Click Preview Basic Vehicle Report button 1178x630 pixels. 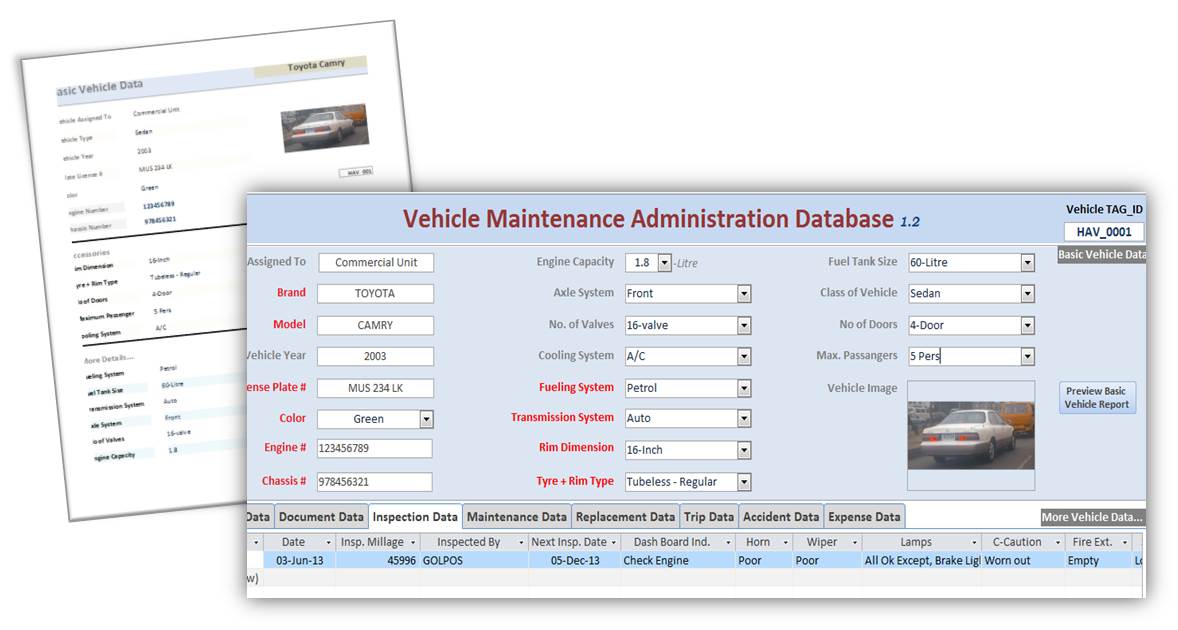pyautogui.click(x=1097, y=397)
